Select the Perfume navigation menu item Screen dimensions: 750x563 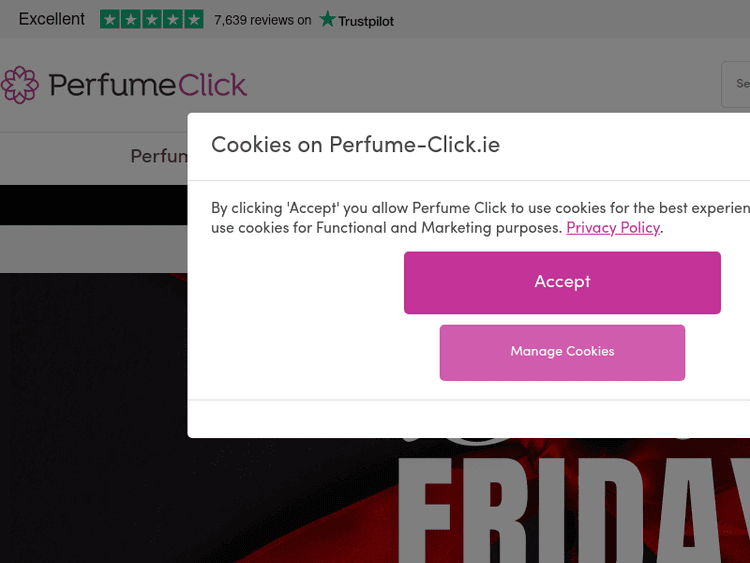(159, 157)
